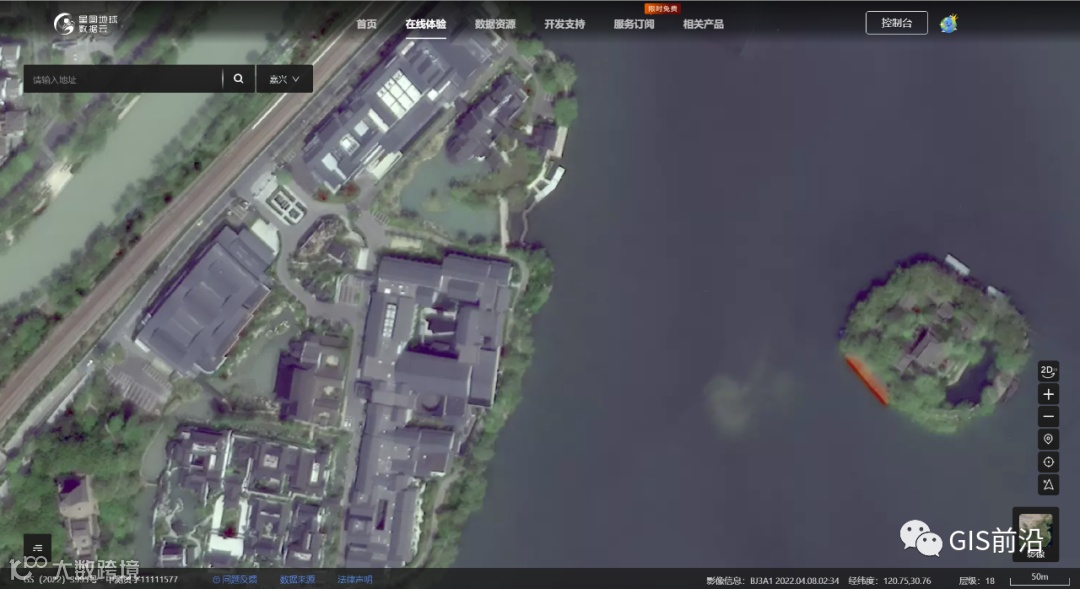The image size is (1080, 589).
Task: Open the 数据资源 menu
Action: pos(495,24)
